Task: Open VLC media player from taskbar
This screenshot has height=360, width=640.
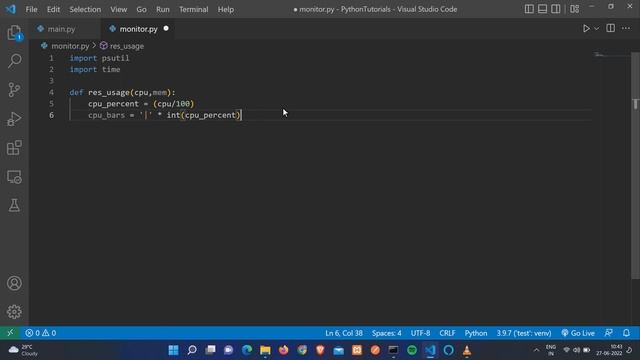Action: [x=467, y=350]
